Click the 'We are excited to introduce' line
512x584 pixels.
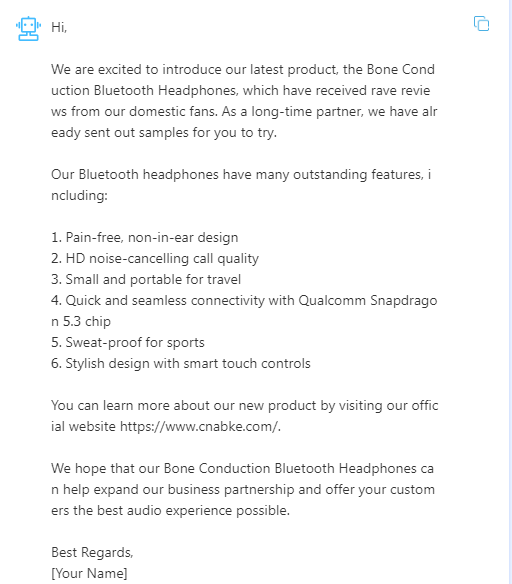[x=243, y=70]
